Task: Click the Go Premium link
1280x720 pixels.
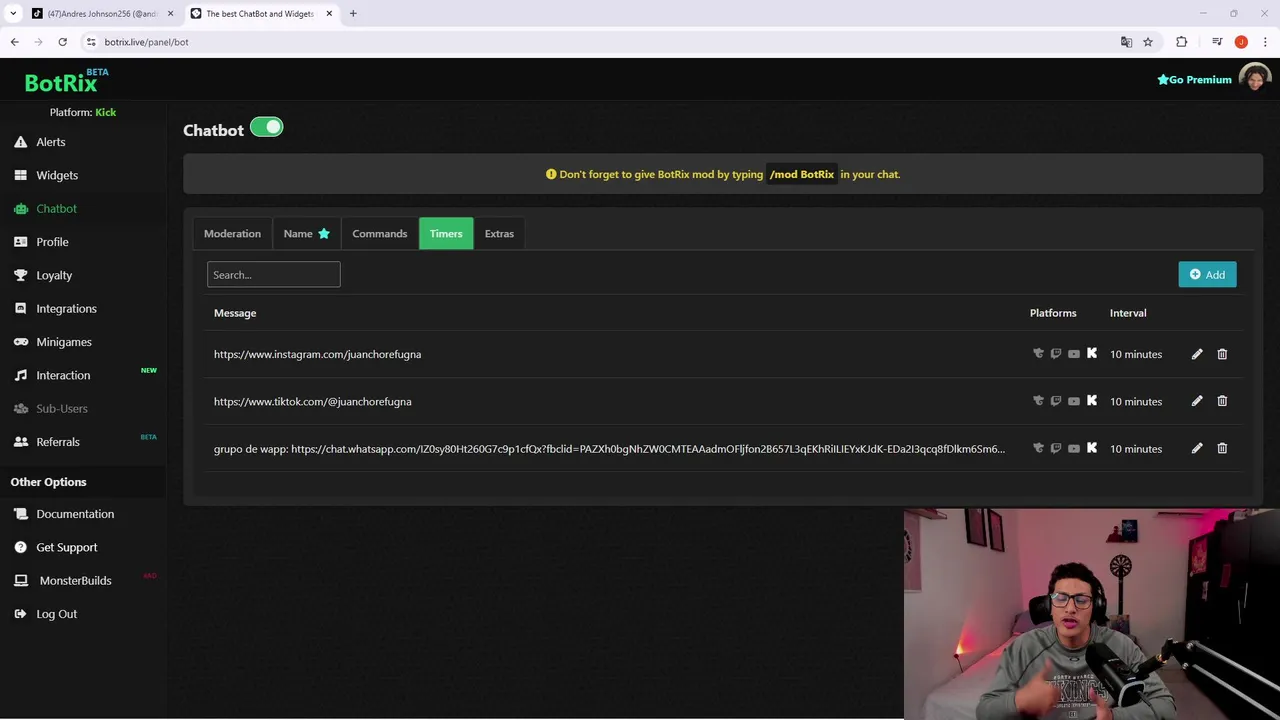Action: 1194,80
